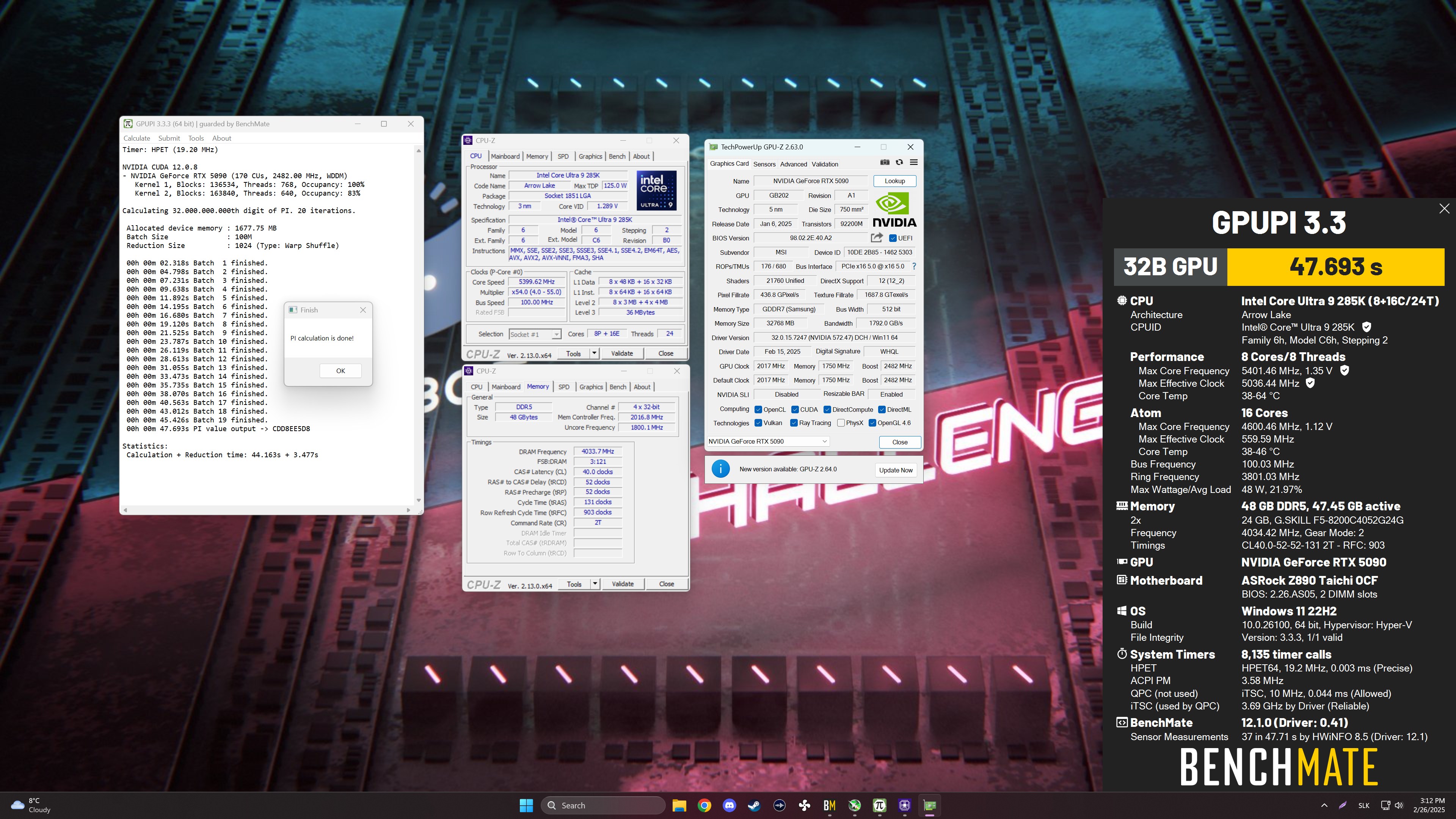This screenshot has height=819, width=1456.
Task: Expand Tools dropdown arrow in top CPU-Z
Action: pos(594,353)
